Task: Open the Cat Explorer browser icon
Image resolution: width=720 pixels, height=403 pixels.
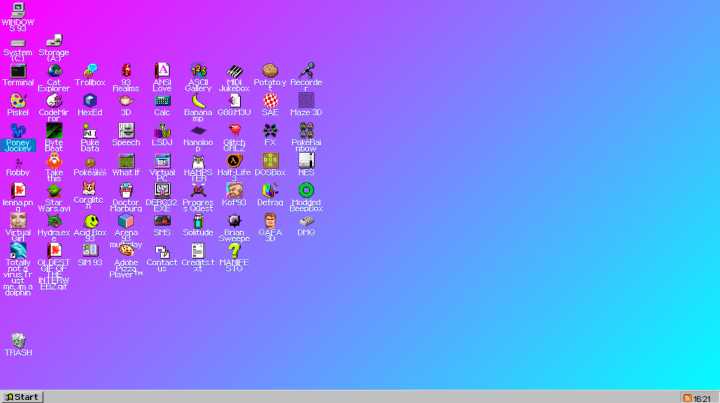Action: (x=54, y=71)
